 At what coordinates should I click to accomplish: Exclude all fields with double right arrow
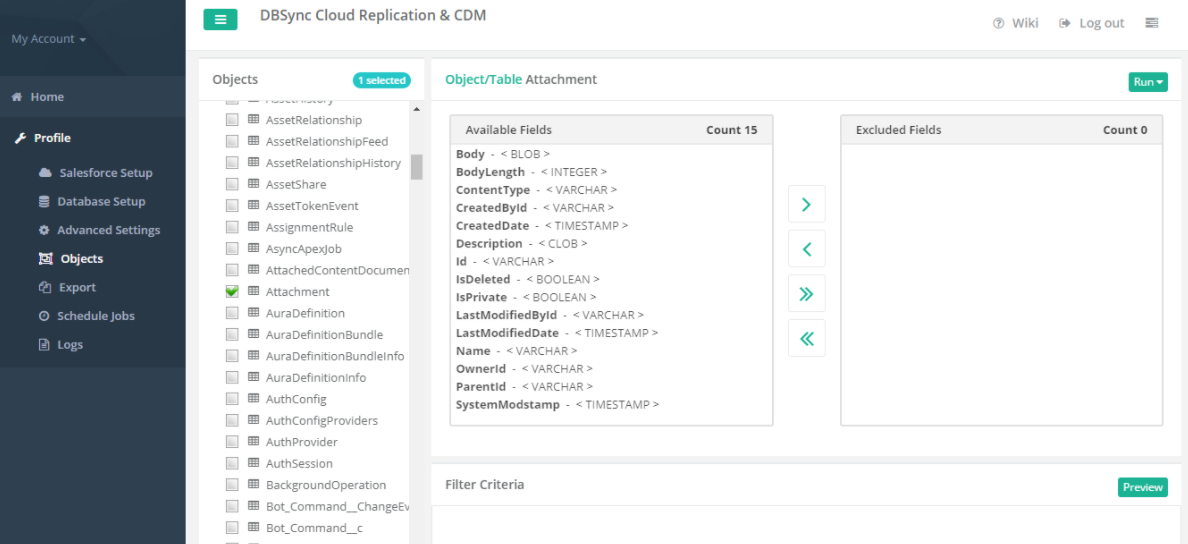(806, 294)
